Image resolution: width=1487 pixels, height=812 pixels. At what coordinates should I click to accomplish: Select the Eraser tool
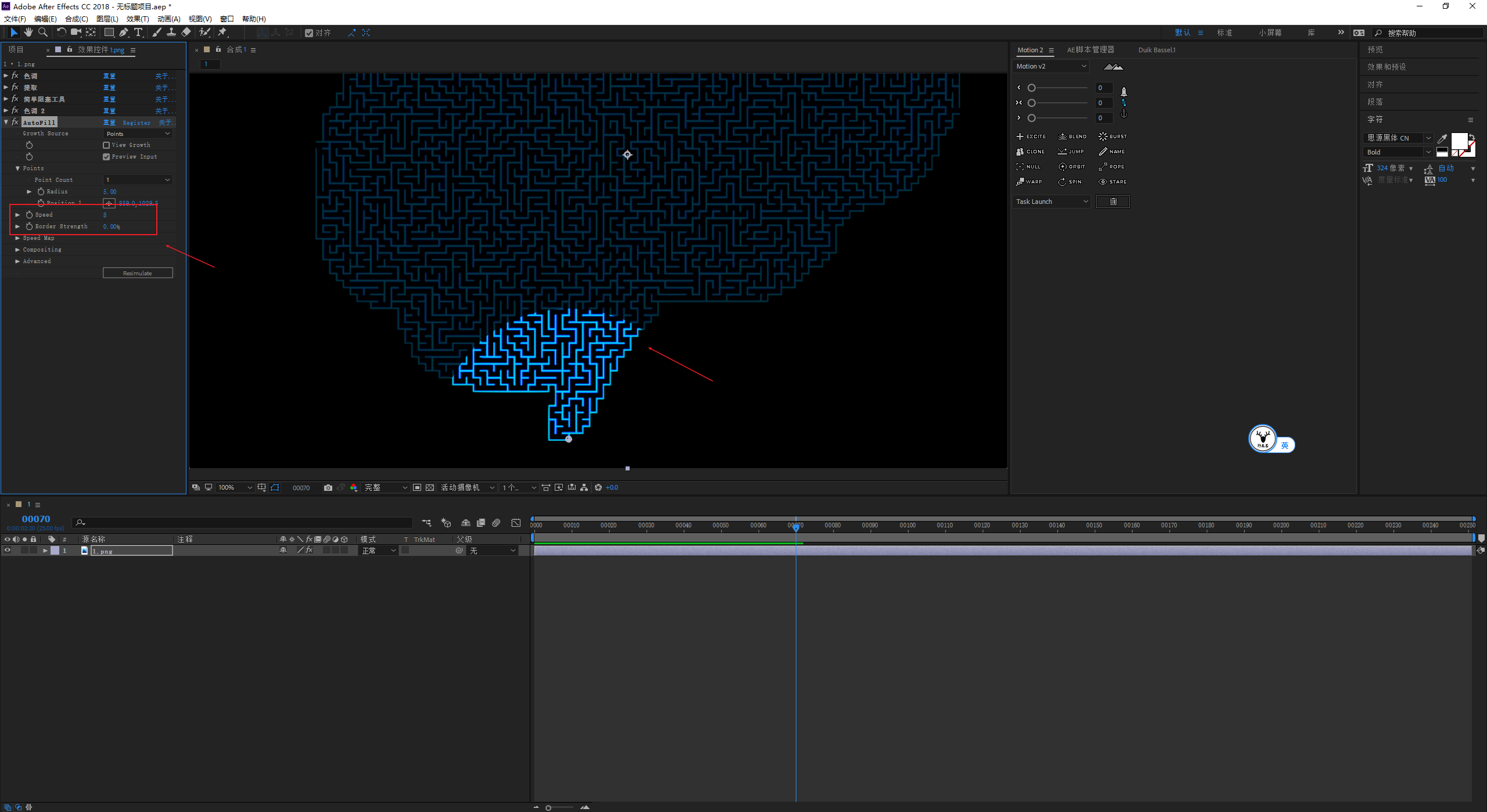pos(186,33)
